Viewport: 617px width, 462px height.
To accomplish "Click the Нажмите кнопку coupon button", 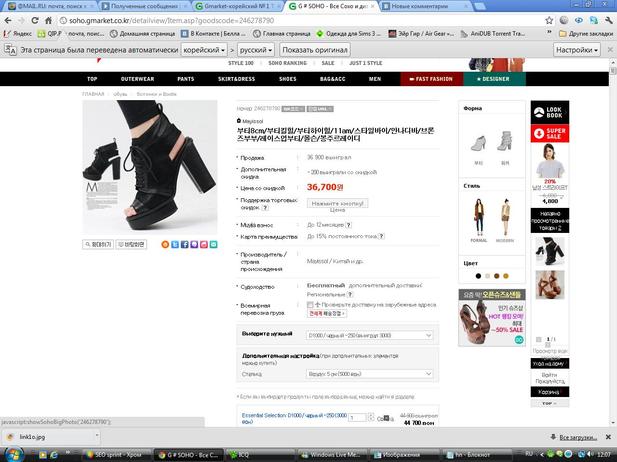I will (x=337, y=203).
